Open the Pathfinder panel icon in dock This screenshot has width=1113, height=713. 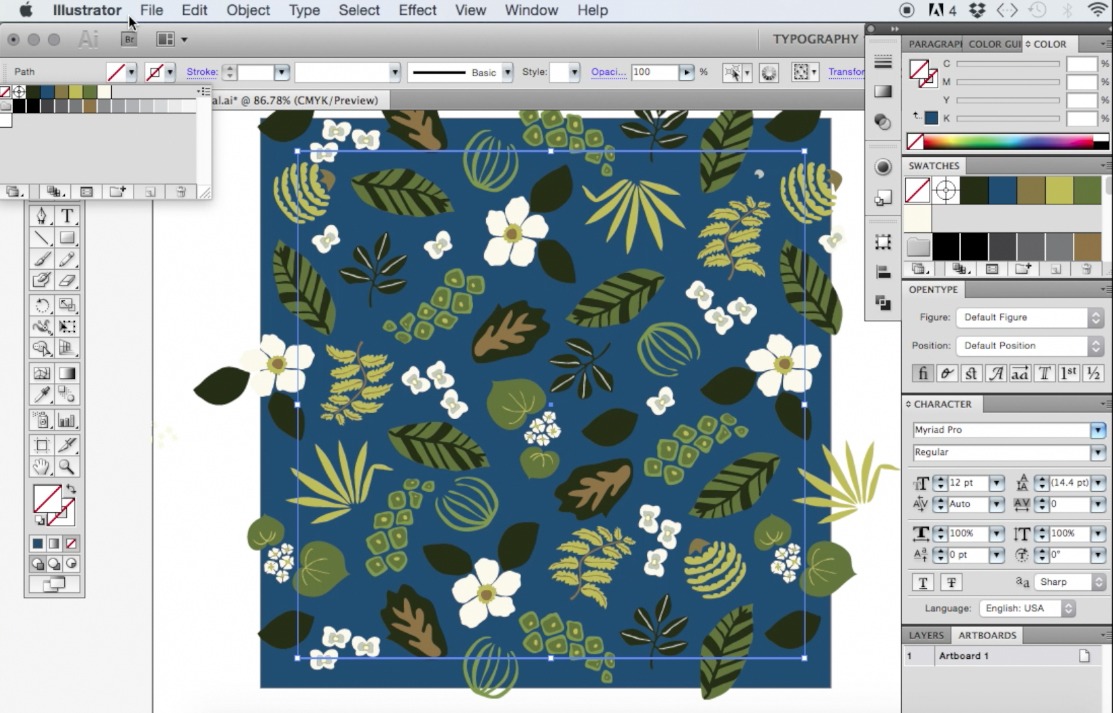883,303
